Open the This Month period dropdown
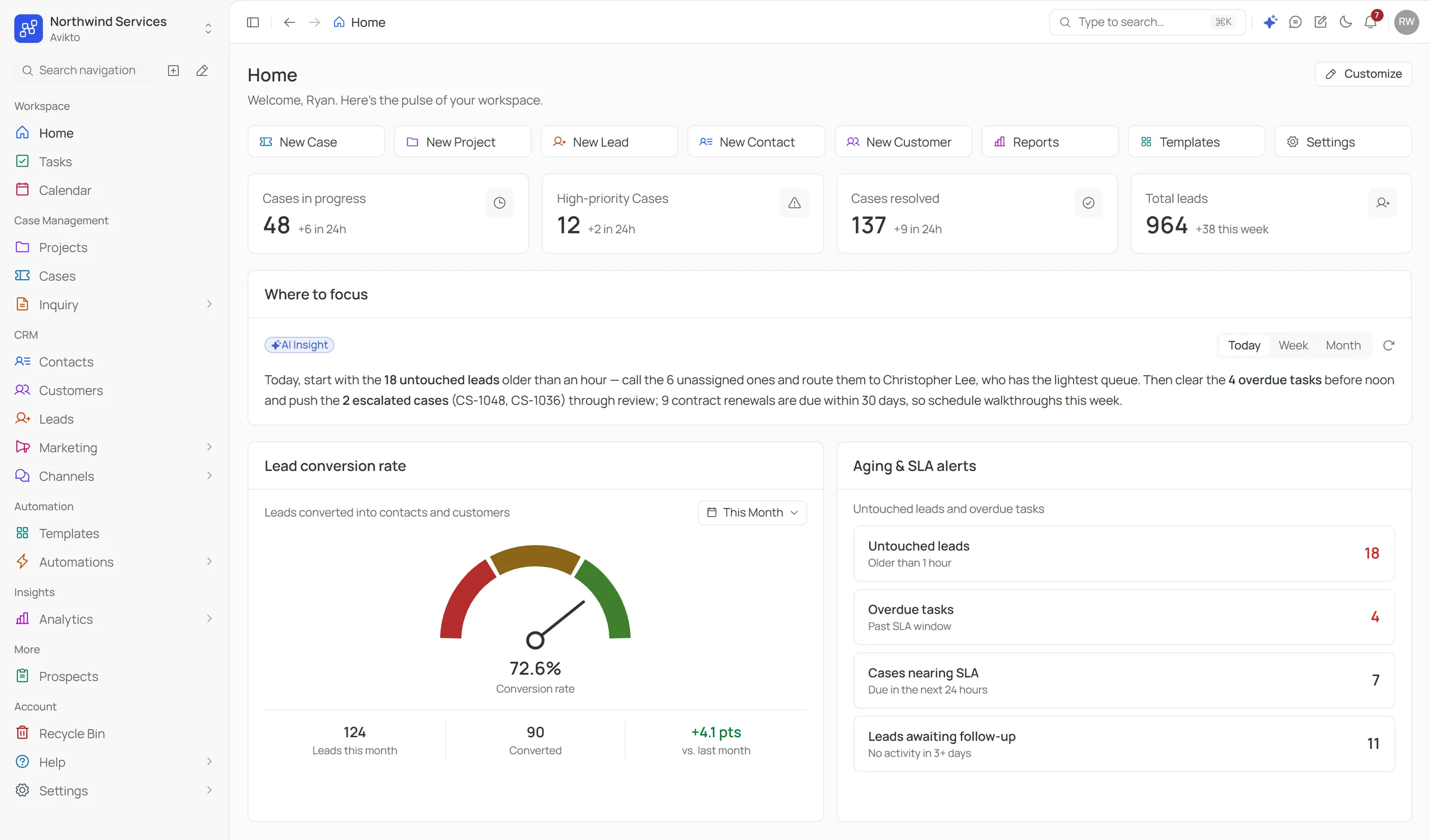The width and height of the screenshot is (1430, 840). [x=752, y=513]
